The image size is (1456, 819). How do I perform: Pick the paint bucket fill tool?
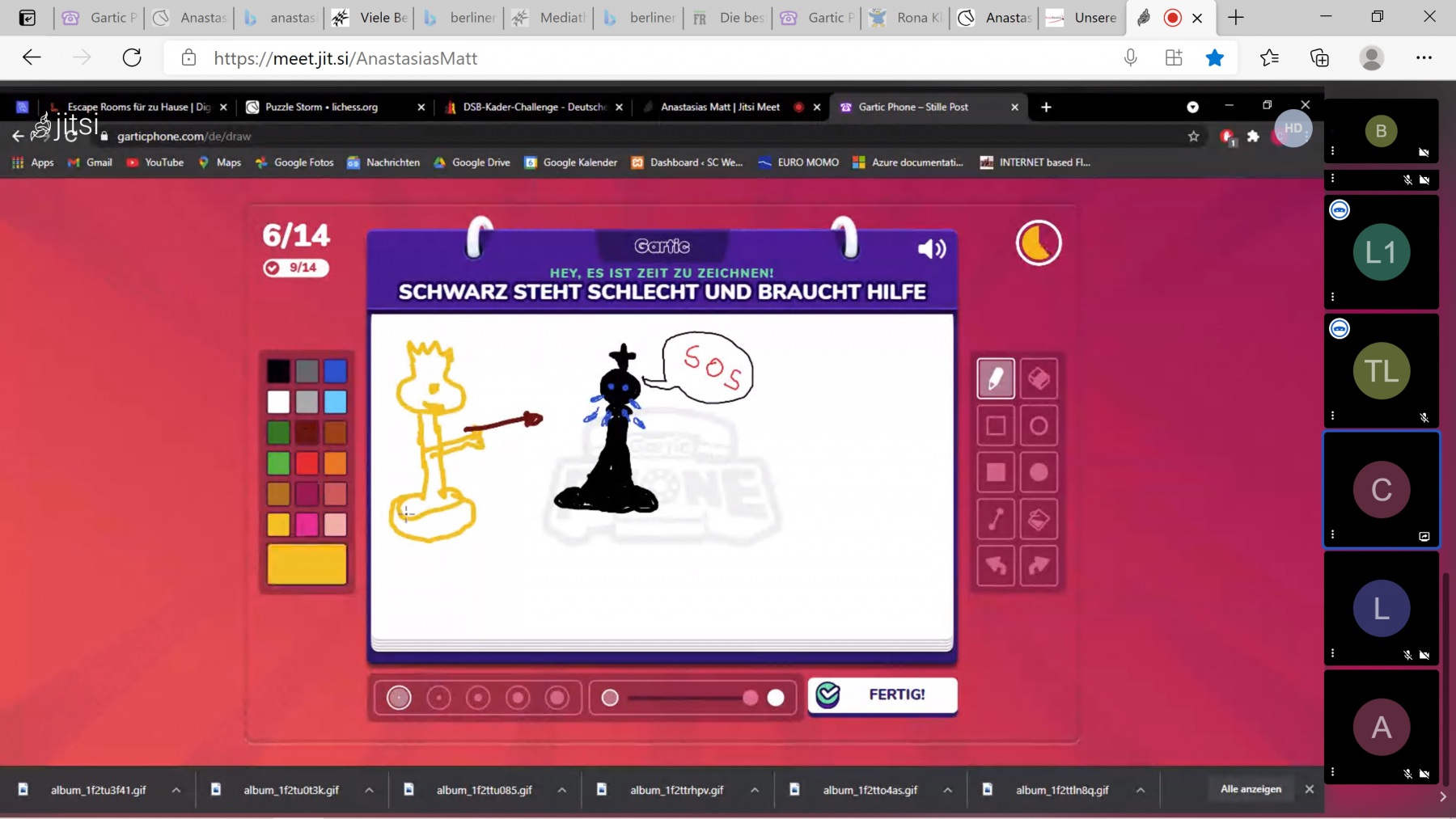coord(1039,519)
